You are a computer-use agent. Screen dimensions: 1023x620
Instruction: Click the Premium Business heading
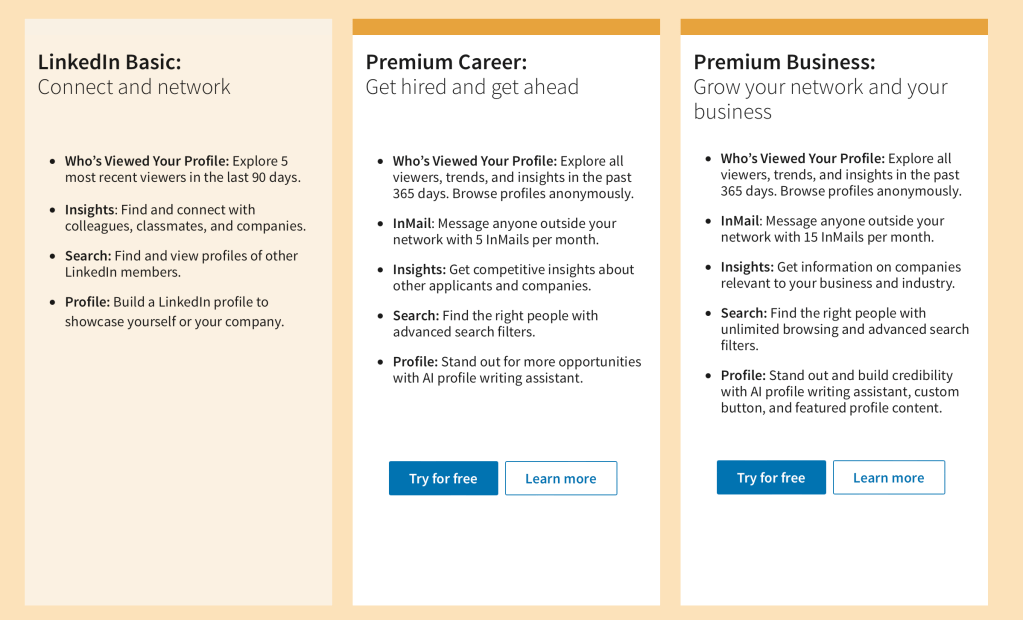(784, 62)
